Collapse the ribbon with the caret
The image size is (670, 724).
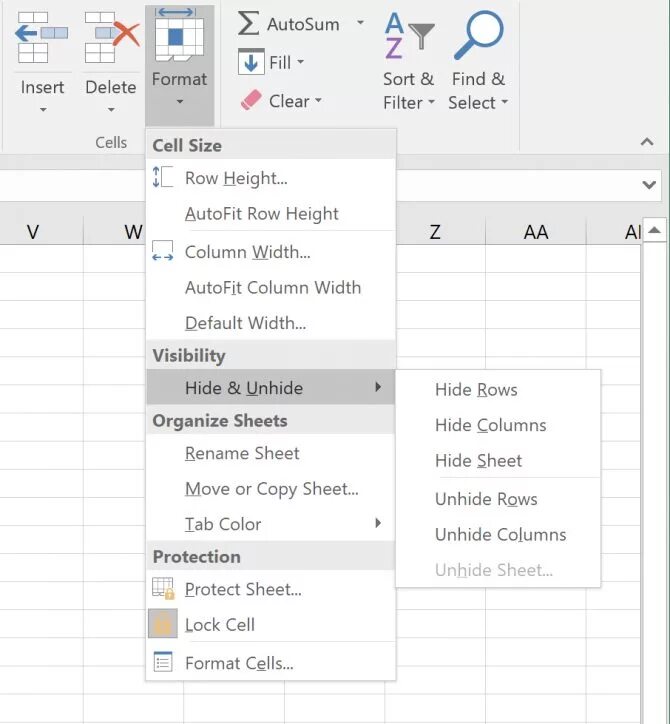(x=646, y=143)
